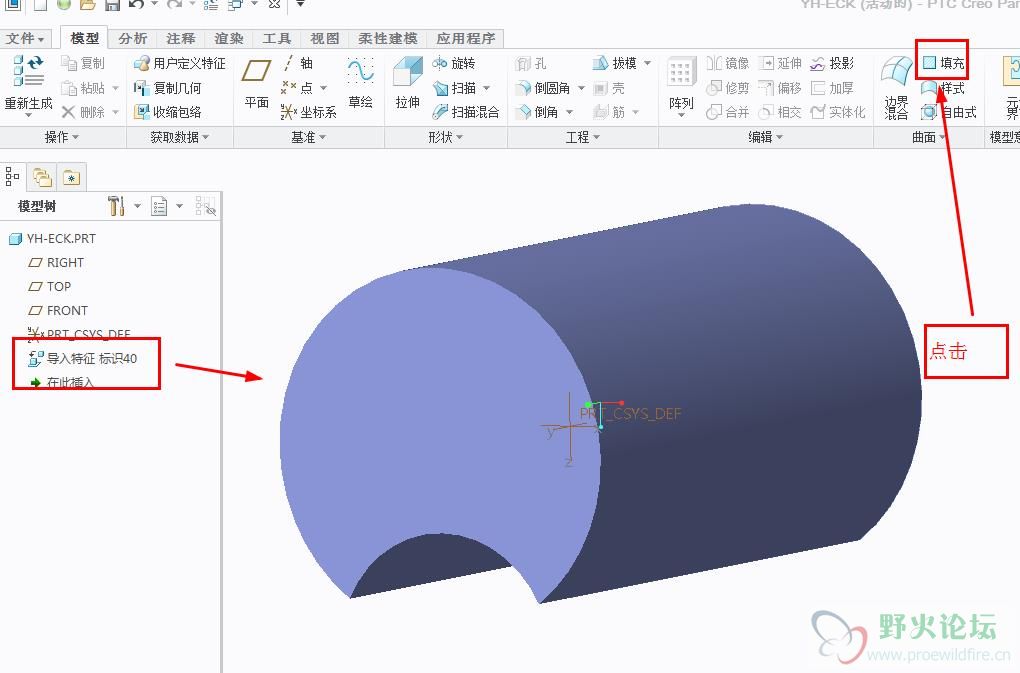Viewport: 1020px width, 673px height.
Task: Select the 延伸 (Extend) tool
Action: (781, 63)
